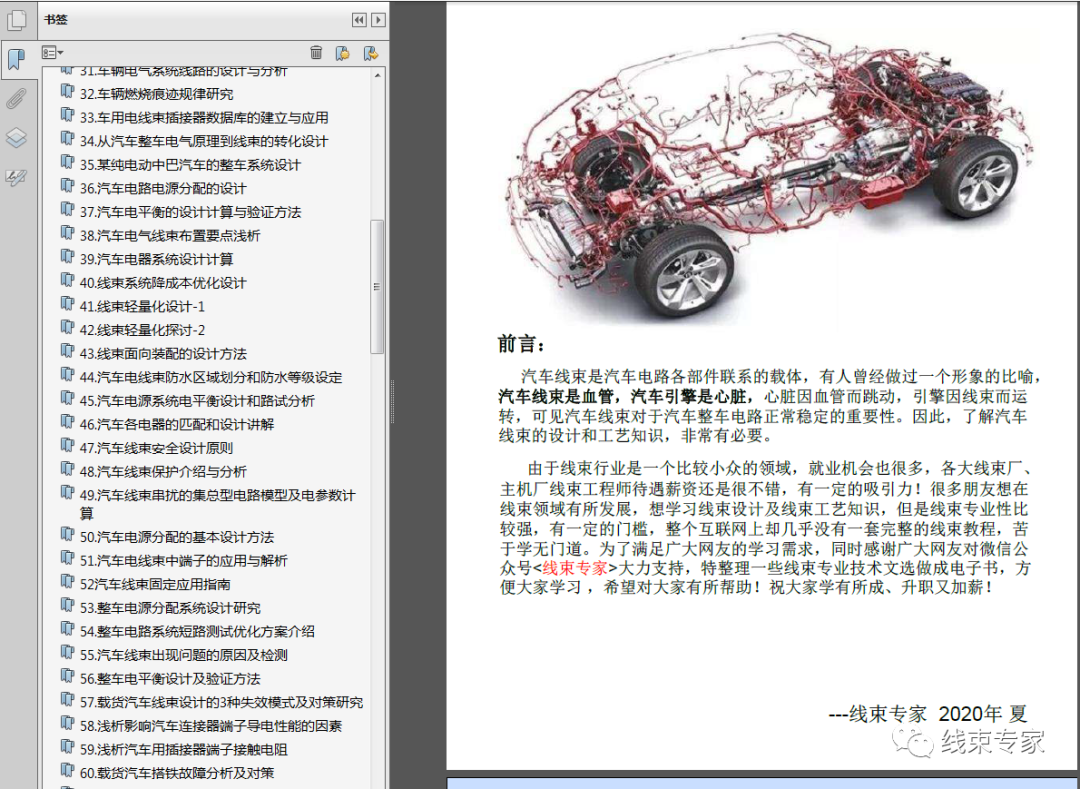Viewport: 1080px width, 789px height.
Task: Open the page thumbnails panel
Action: pyautogui.click(x=14, y=20)
